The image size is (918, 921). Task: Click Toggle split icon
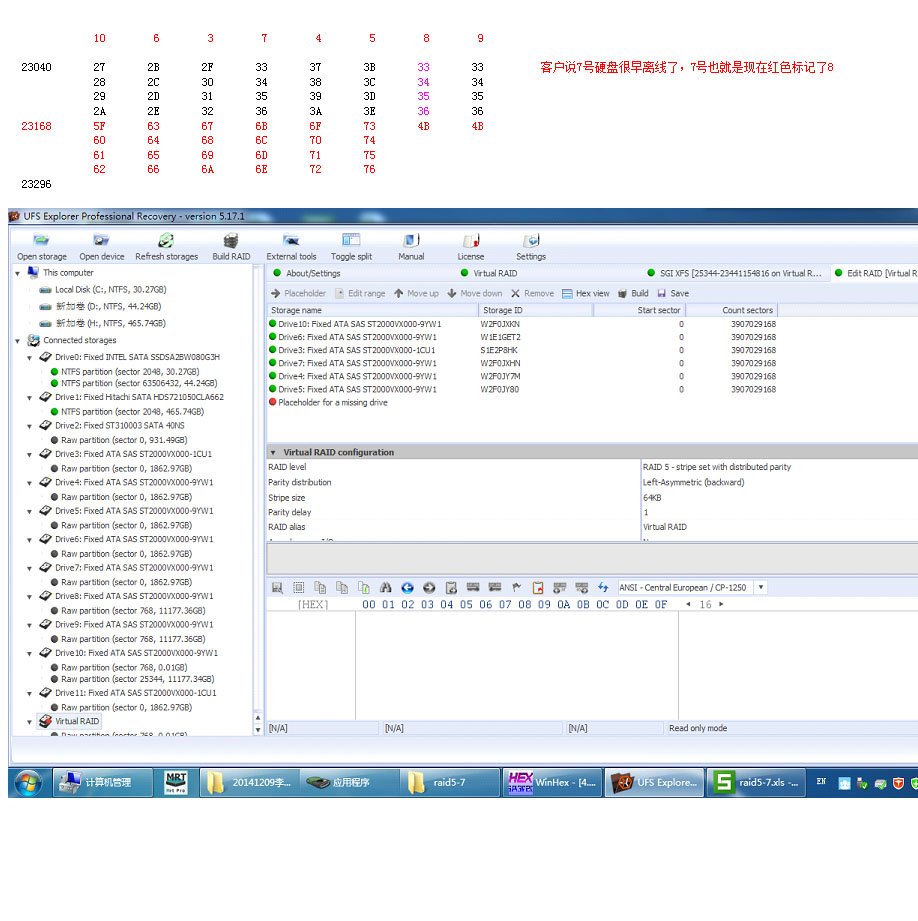click(351, 247)
